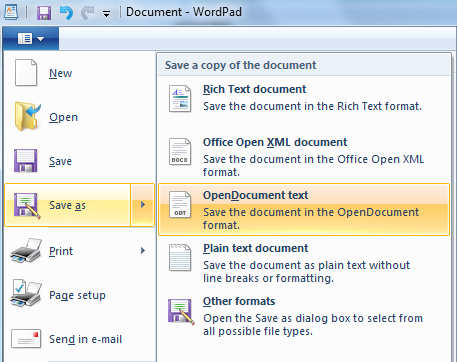Image resolution: width=457 pixels, height=362 pixels.
Task: Click the Other formats floppy icon
Action: coord(181,311)
